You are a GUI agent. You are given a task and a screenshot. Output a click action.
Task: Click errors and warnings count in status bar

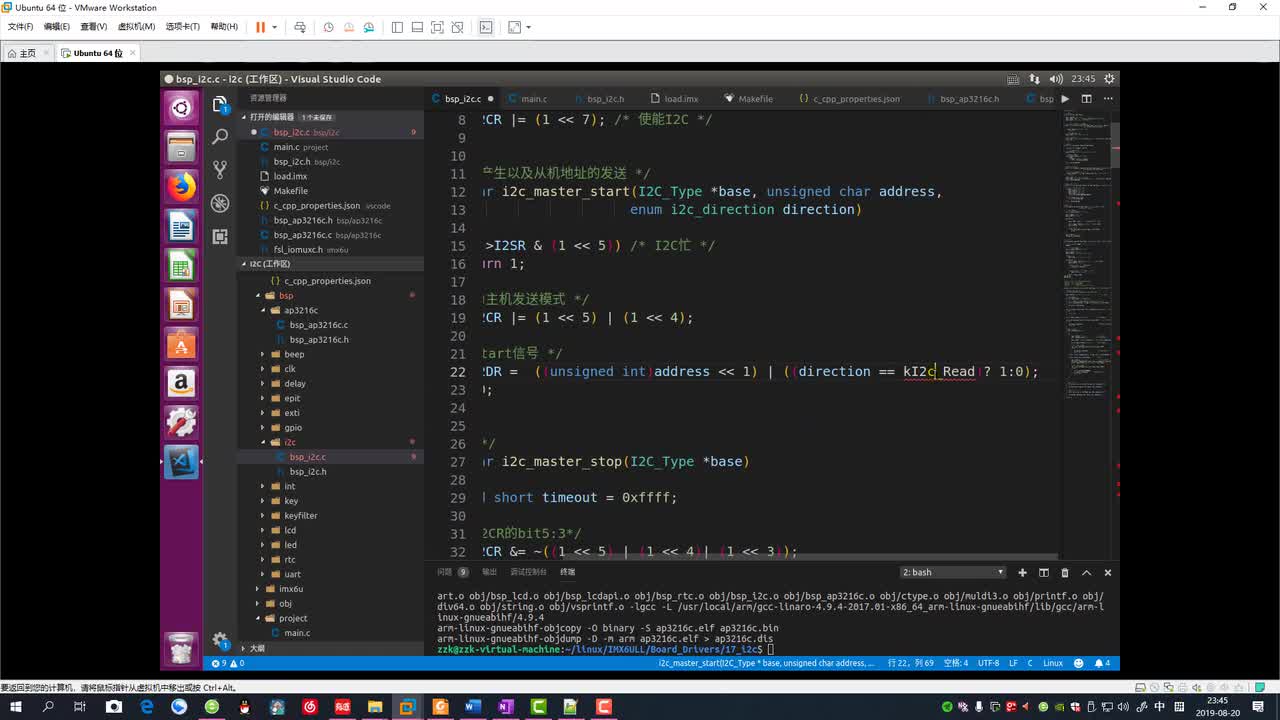click(227, 663)
